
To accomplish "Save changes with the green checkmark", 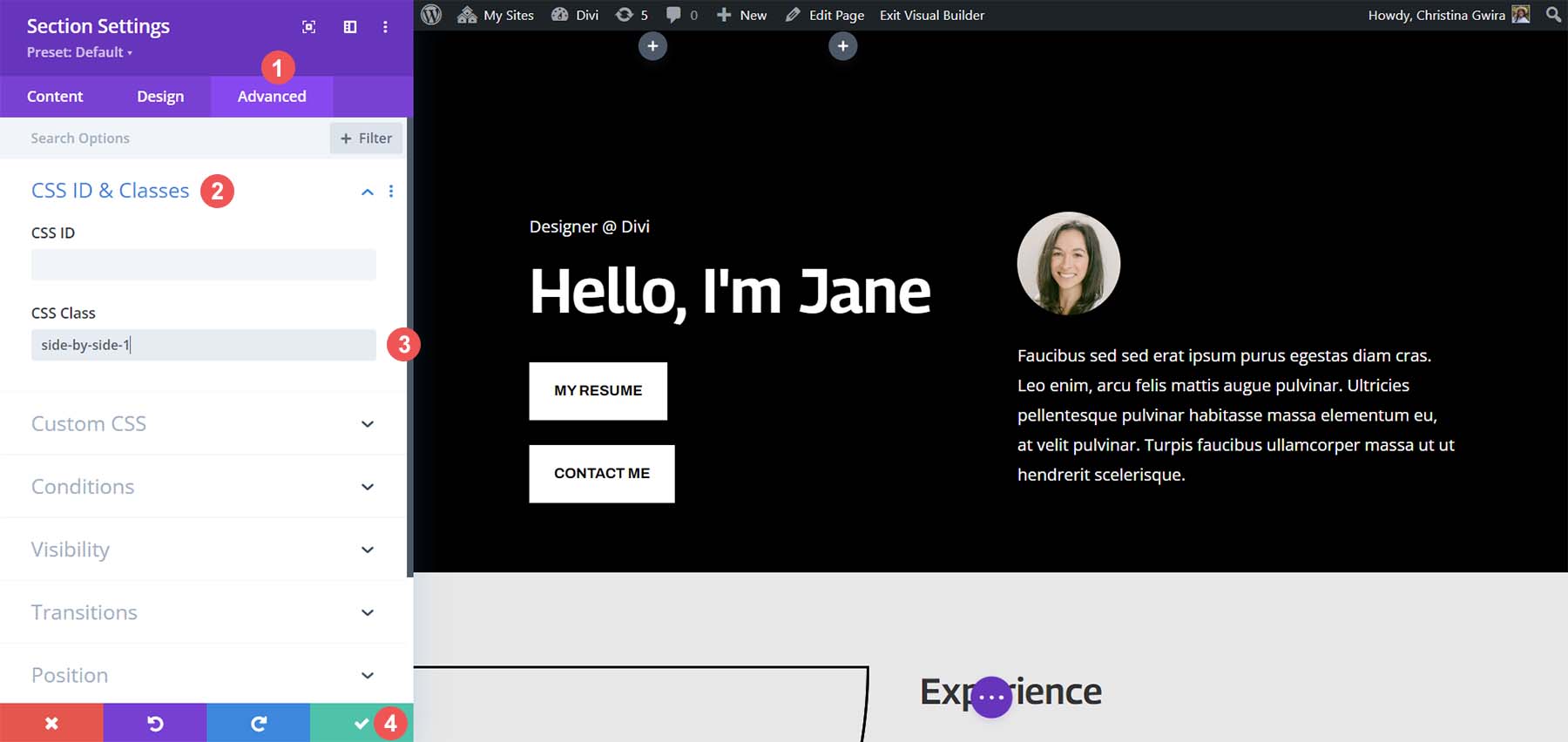I will click(x=361, y=723).
